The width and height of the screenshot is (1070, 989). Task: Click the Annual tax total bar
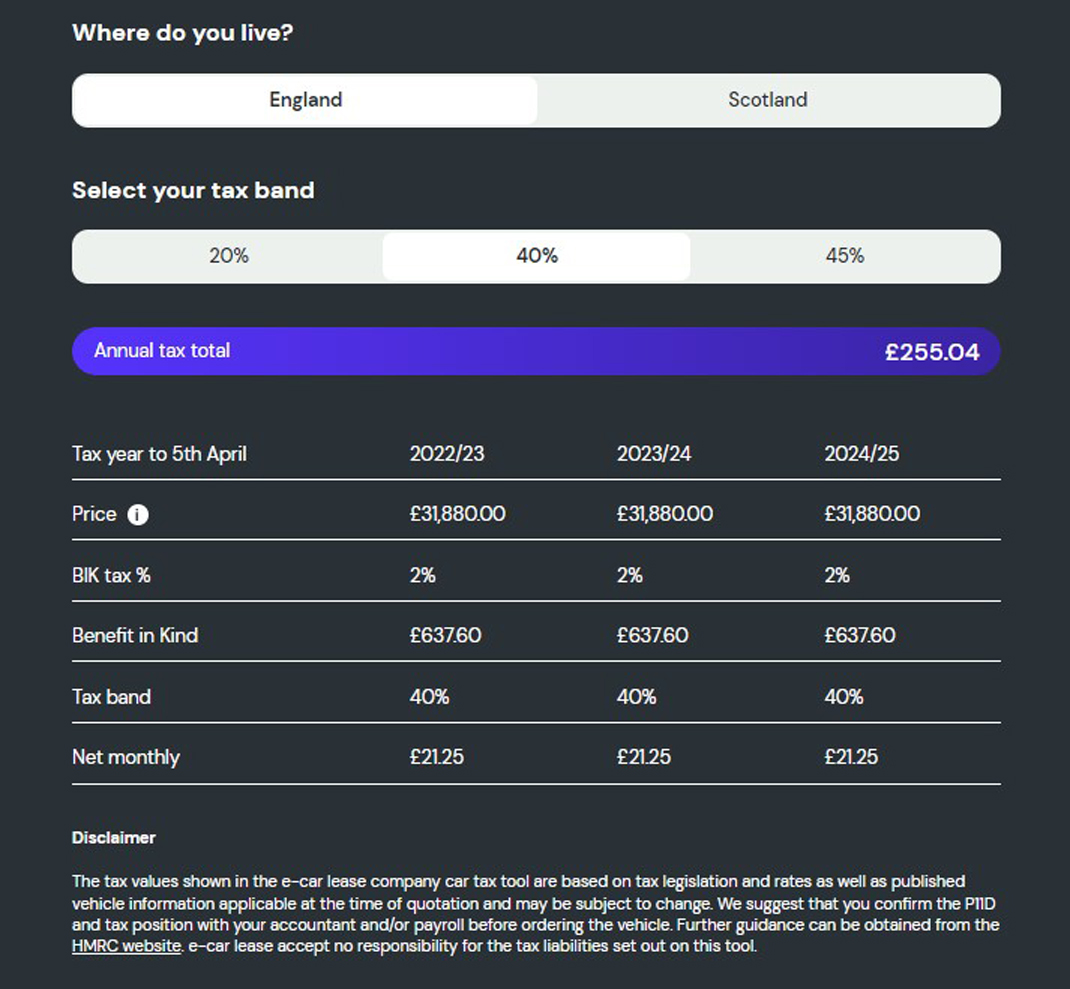[536, 351]
